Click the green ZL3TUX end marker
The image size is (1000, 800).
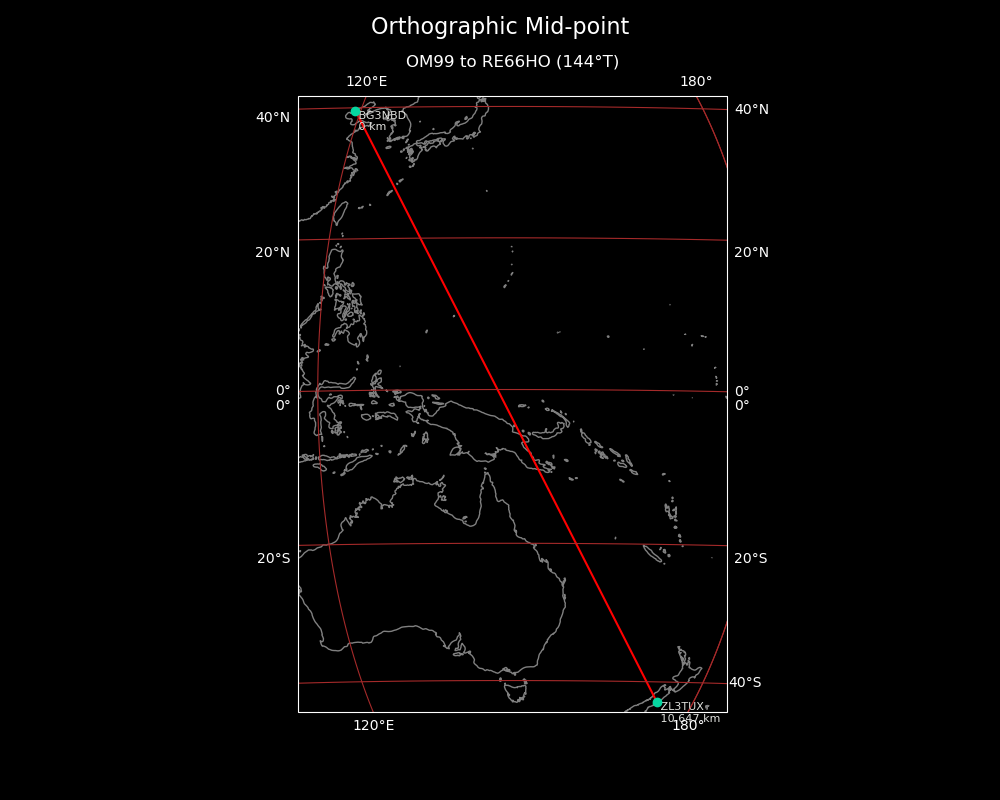click(x=657, y=702)
